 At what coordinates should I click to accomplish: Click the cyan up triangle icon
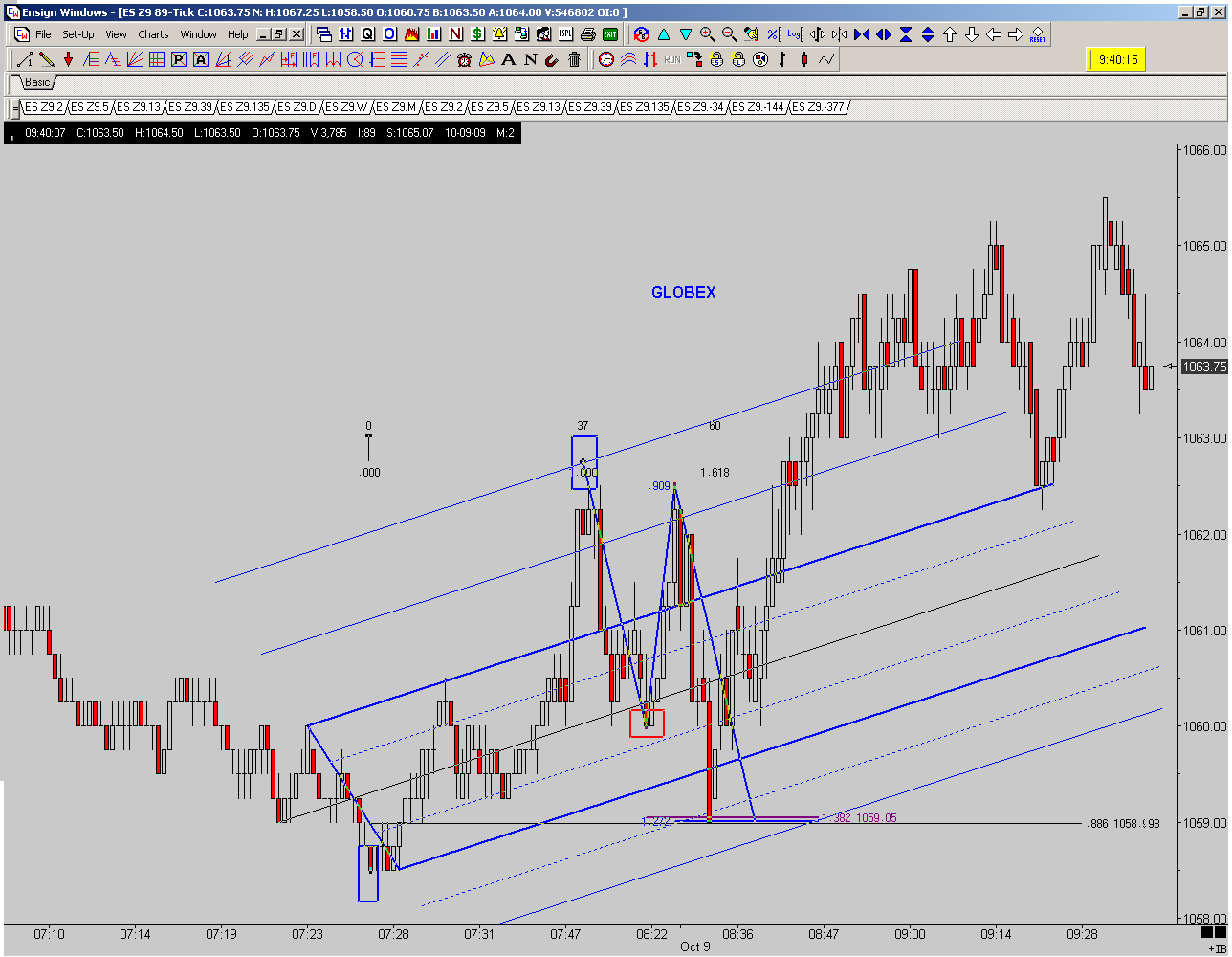[x=663, y=34]
